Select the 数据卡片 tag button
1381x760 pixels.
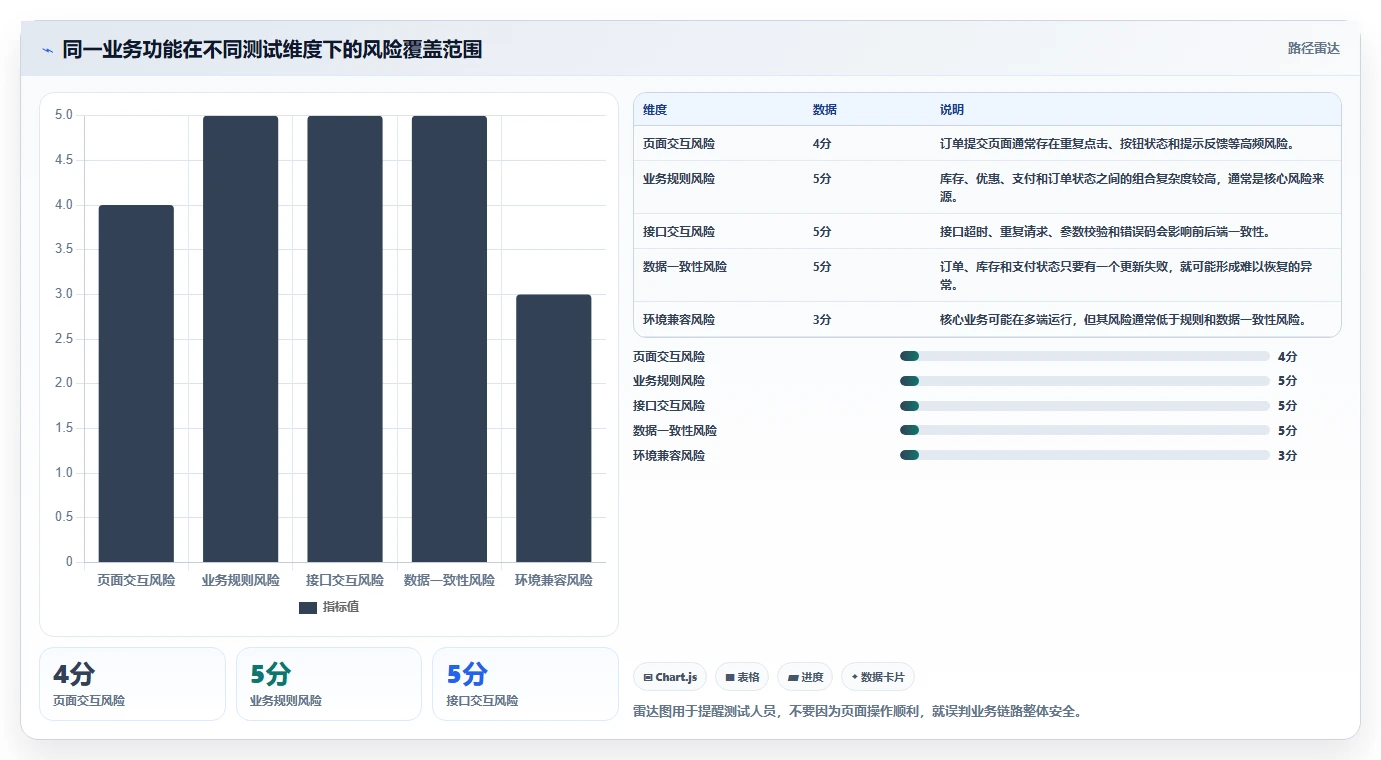click(x=878, y=677)
